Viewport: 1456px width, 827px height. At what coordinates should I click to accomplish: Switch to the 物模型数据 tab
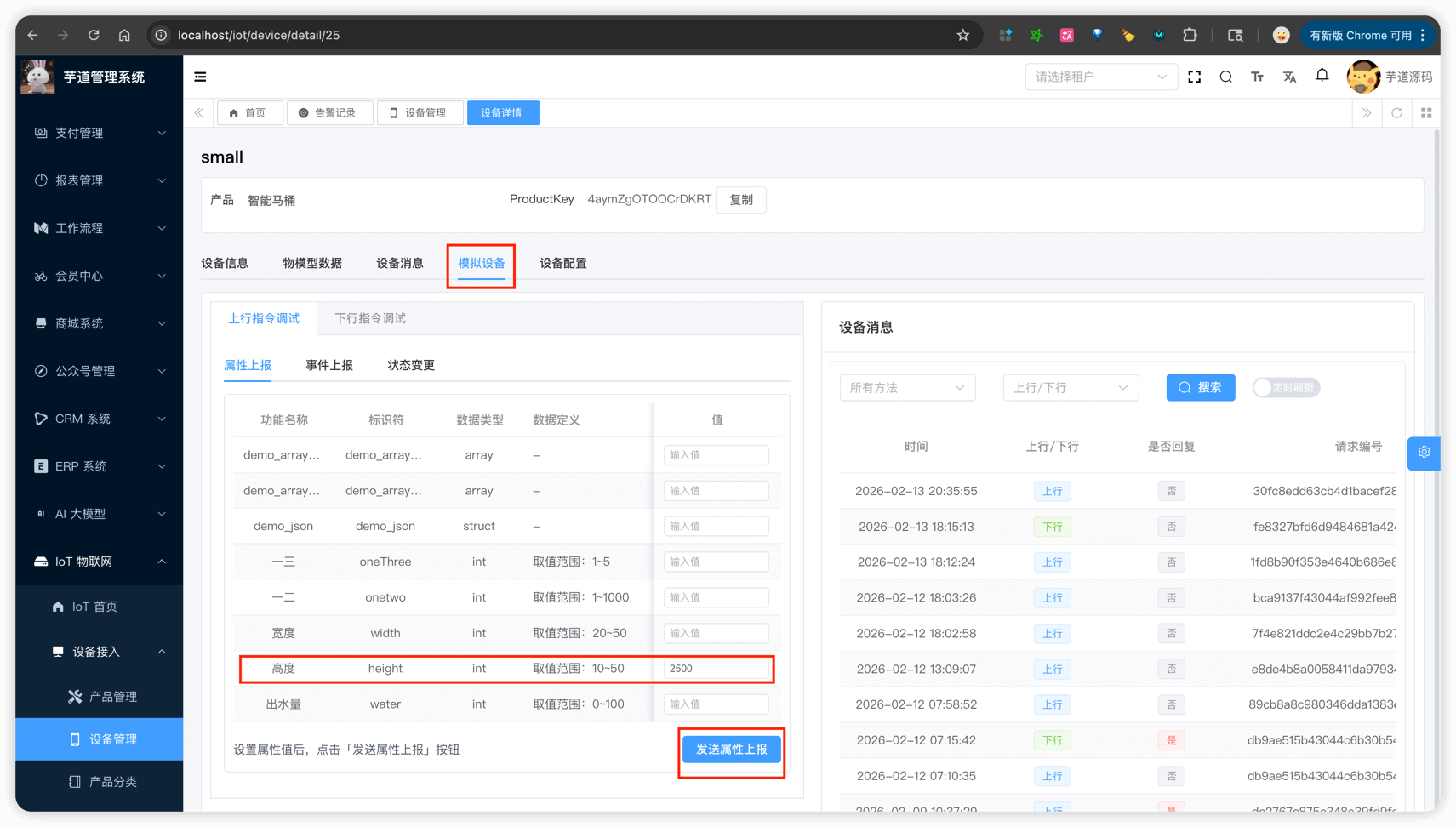pos(312,263)
